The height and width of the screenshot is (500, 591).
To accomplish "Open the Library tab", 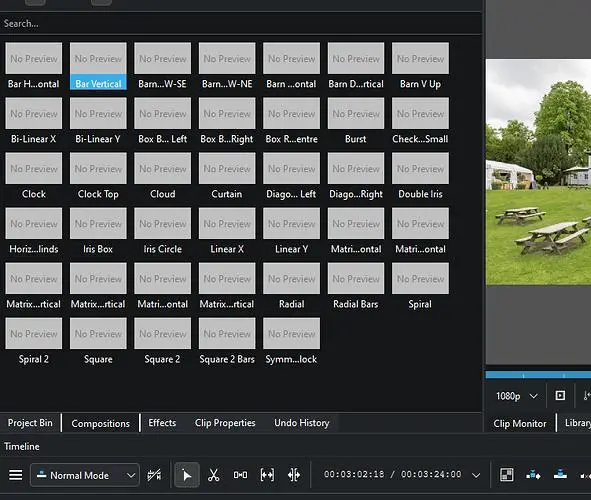I will (577, 423).
